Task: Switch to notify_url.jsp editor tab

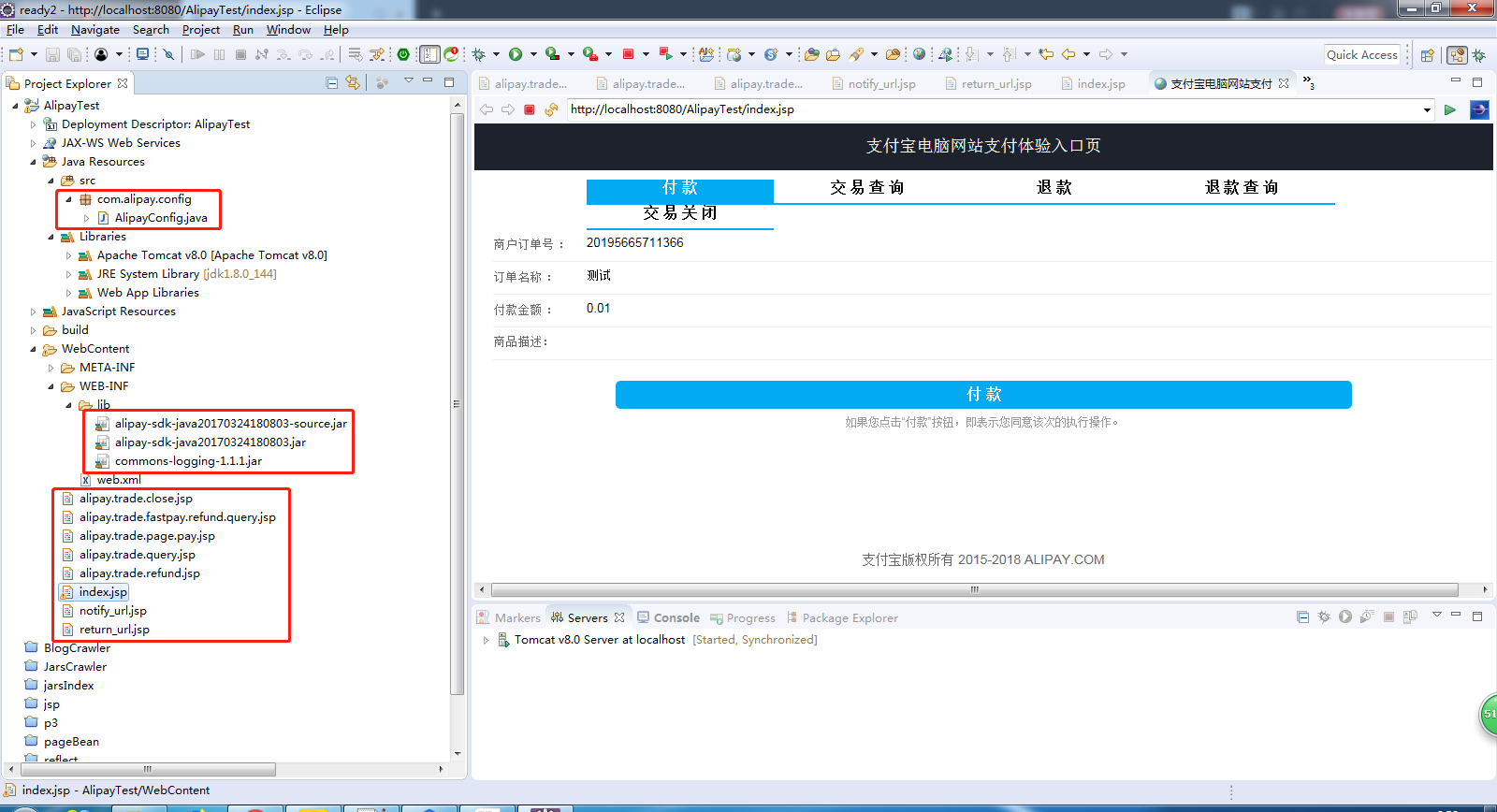Action: [x=874, y=83]
